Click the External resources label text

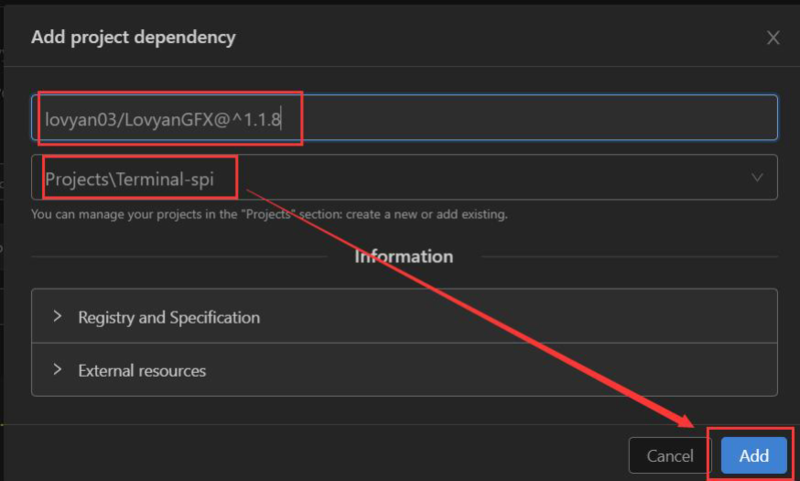pyautogui.click(x=142, y=370)
